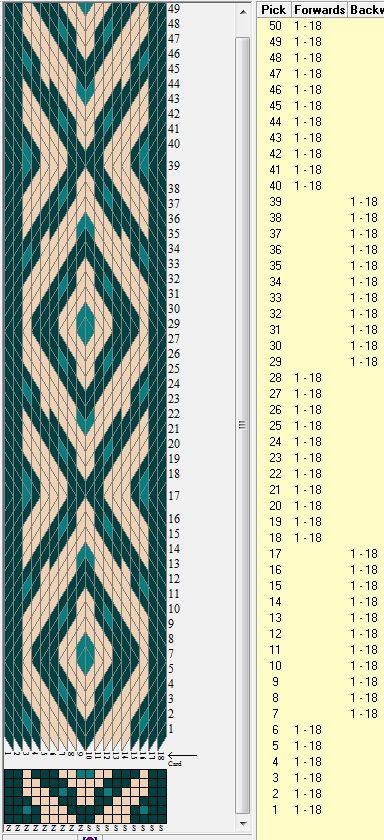Select the row for pick 50 in the list
Screen dimensions: 384x840
320,26
